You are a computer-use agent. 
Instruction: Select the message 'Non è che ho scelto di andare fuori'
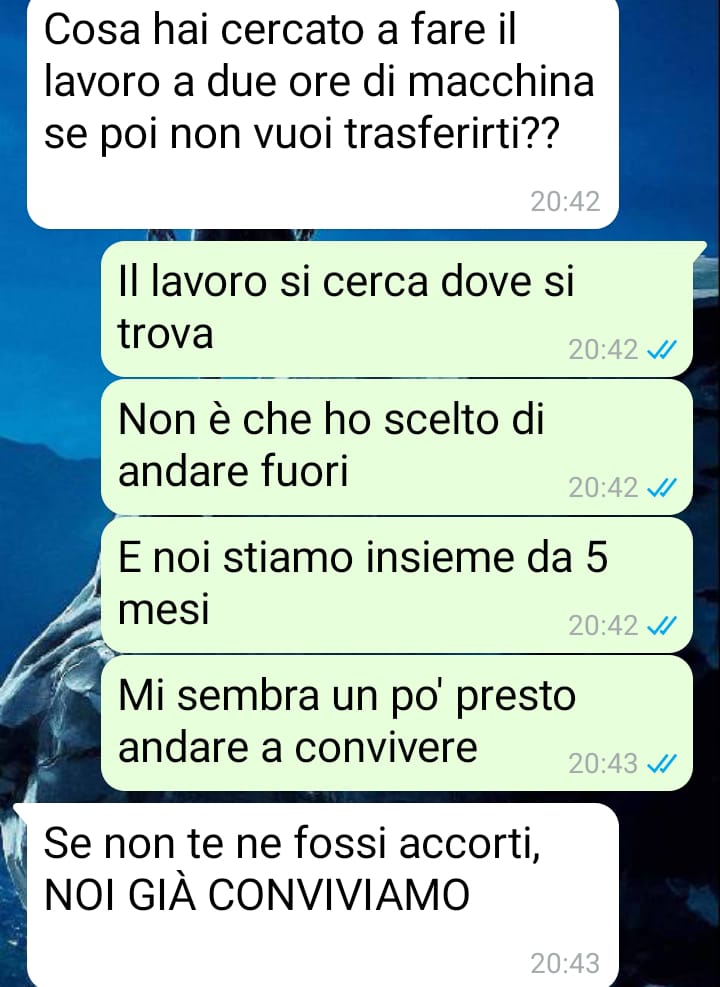click(397, 447)
